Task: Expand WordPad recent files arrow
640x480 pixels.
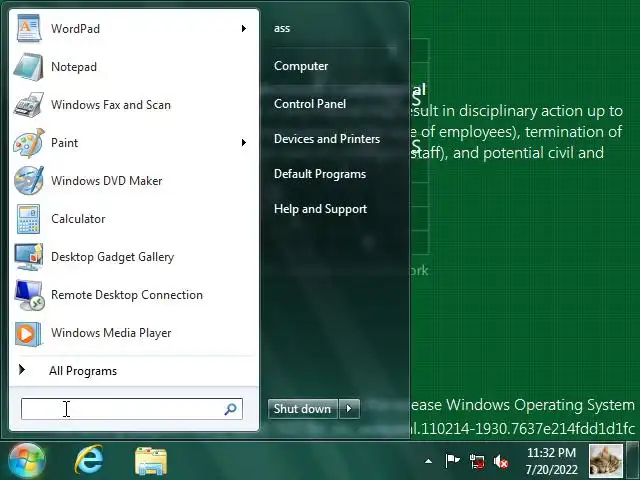Action: [x=244, y=28]
